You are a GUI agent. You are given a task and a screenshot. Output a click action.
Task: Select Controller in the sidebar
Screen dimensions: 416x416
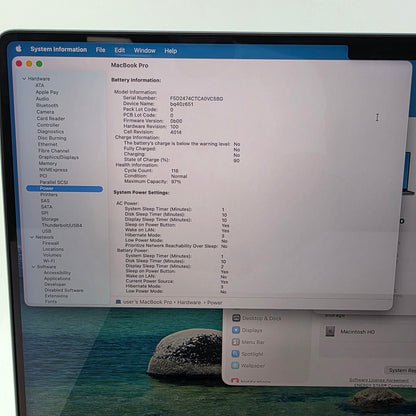[48, 125]
